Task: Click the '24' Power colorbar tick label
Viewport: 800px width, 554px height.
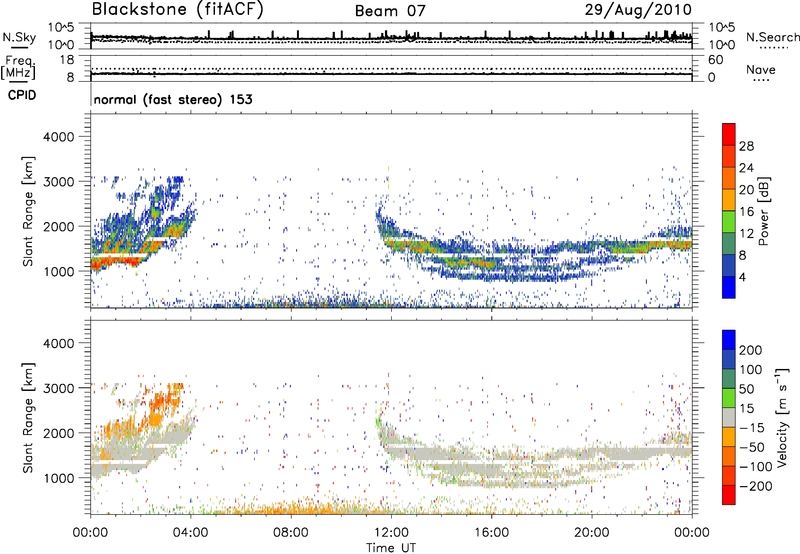Action: click(x=746, y=168)
